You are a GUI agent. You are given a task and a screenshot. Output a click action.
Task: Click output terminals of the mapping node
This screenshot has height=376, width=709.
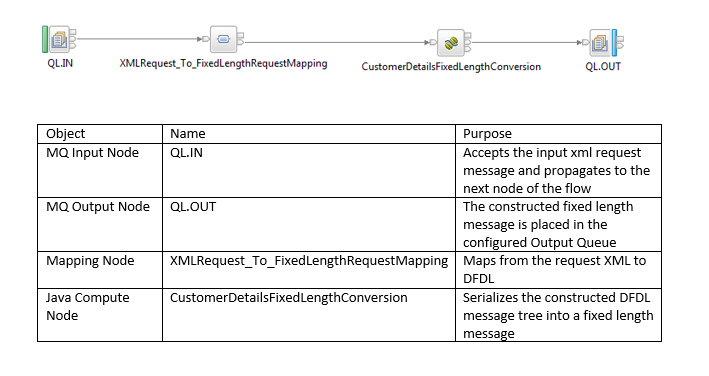coord(241,39)
